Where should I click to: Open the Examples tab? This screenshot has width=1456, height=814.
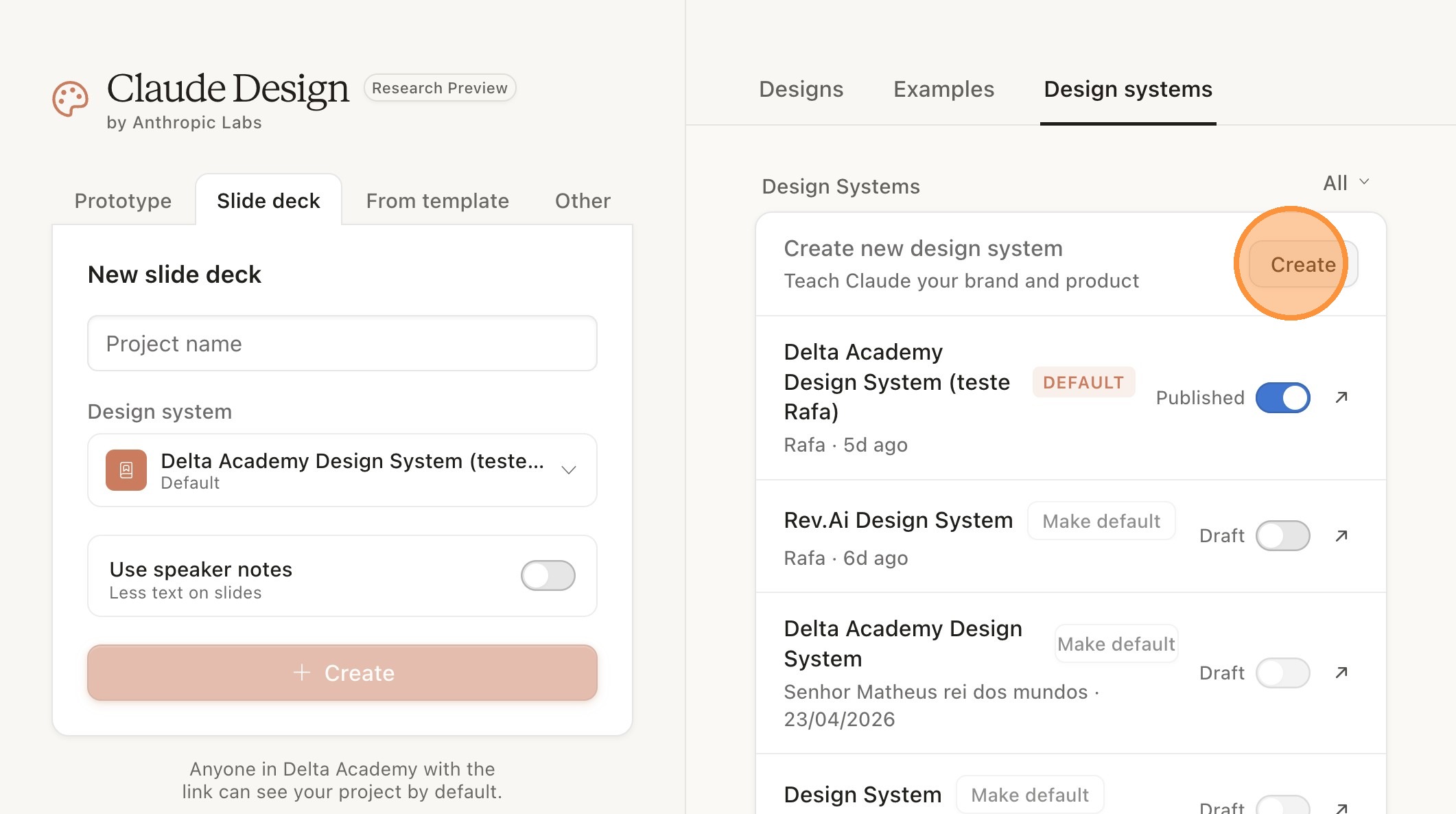pos(943,89)
